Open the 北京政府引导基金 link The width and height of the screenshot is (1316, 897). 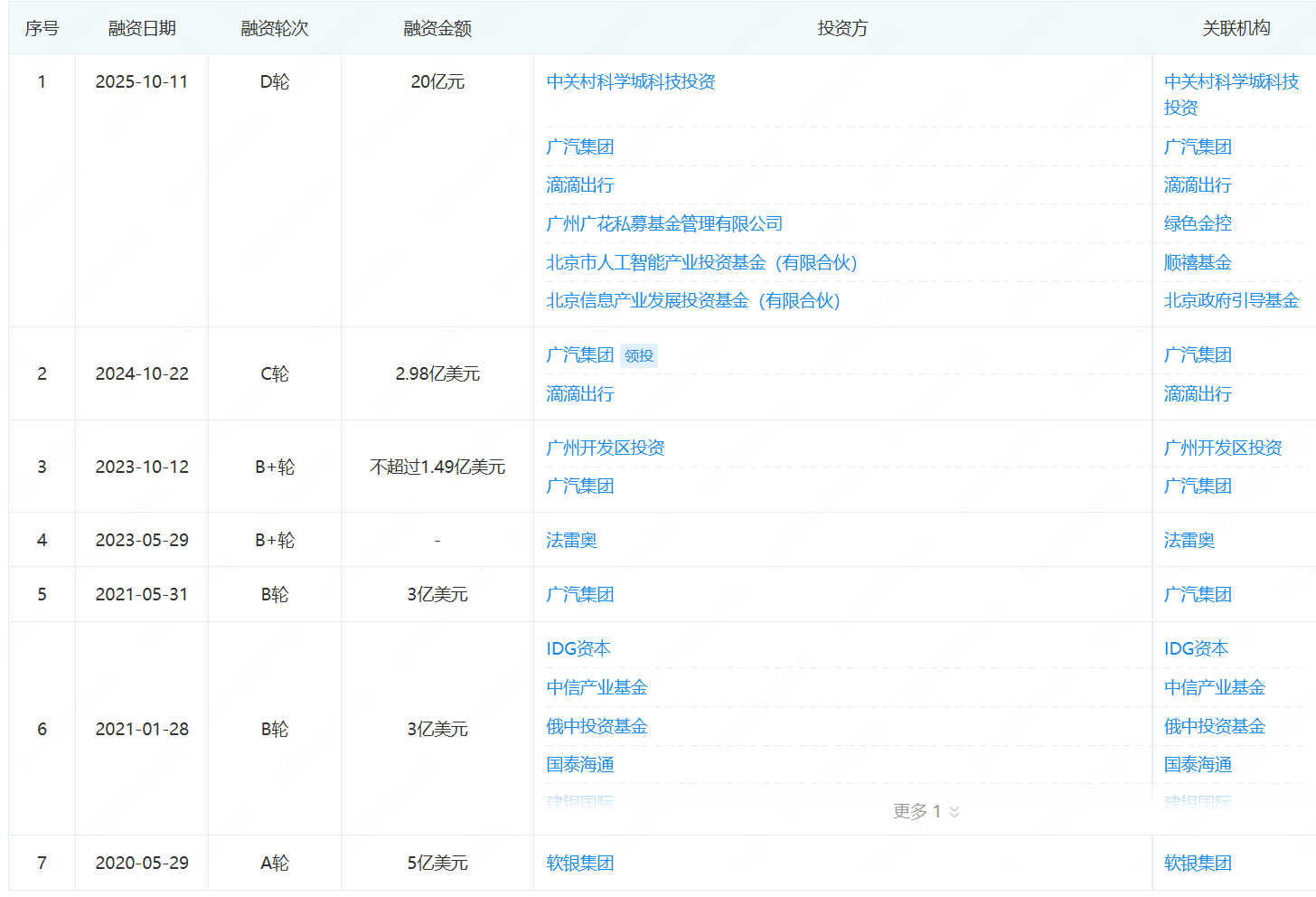point(1230,301)
